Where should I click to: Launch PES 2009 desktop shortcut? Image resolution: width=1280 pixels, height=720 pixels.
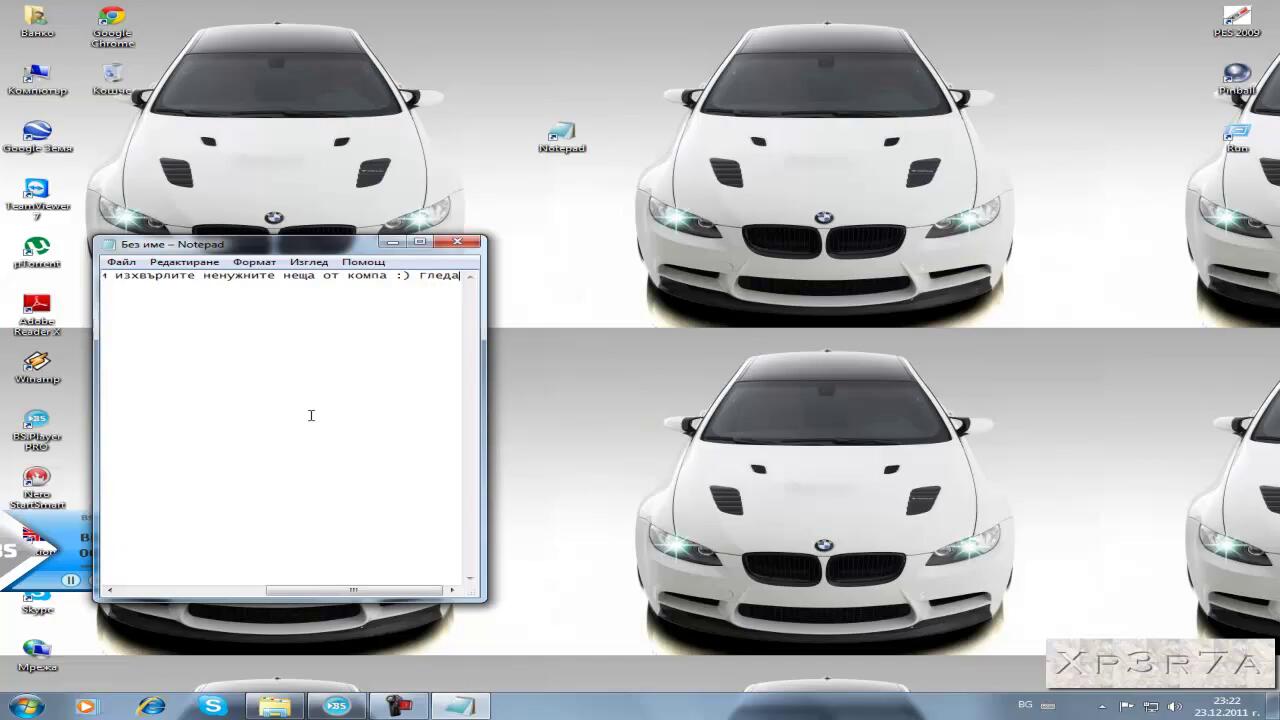coord(1237,20)
